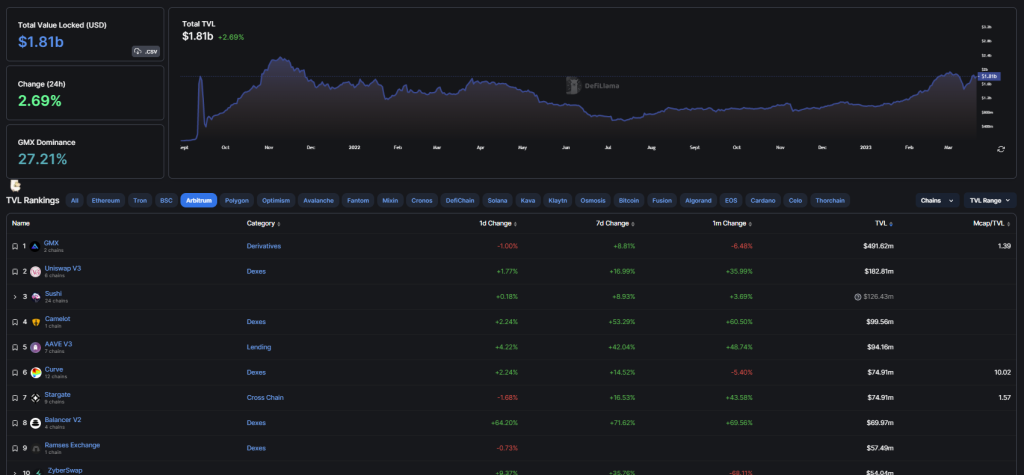Open the Sushi protocol link
This screenshot has width=1024, height=475.
click(53, 293)
